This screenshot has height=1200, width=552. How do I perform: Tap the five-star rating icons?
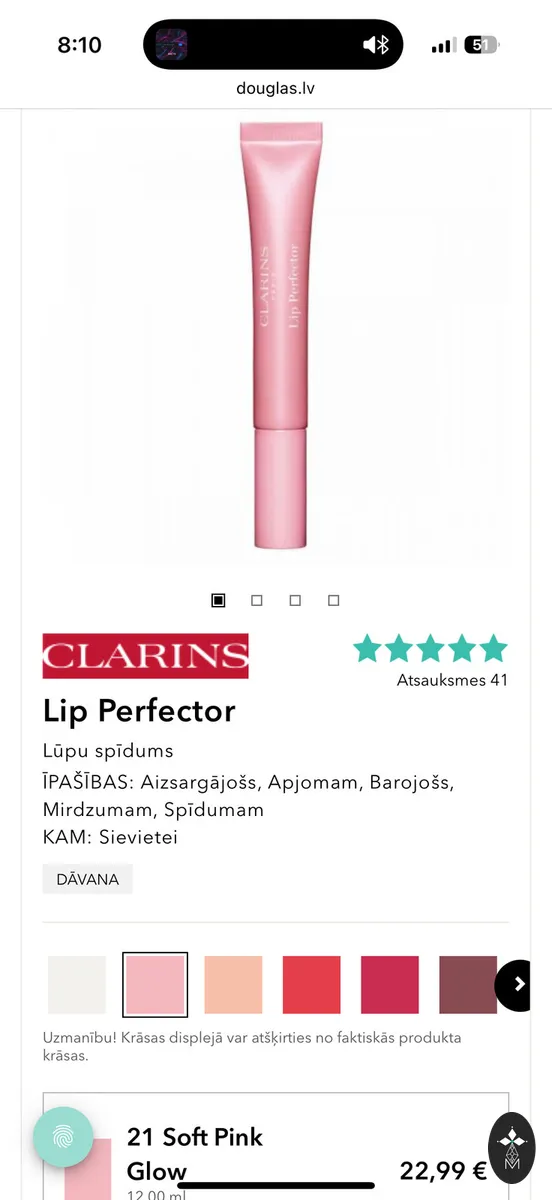coord(430,648)
